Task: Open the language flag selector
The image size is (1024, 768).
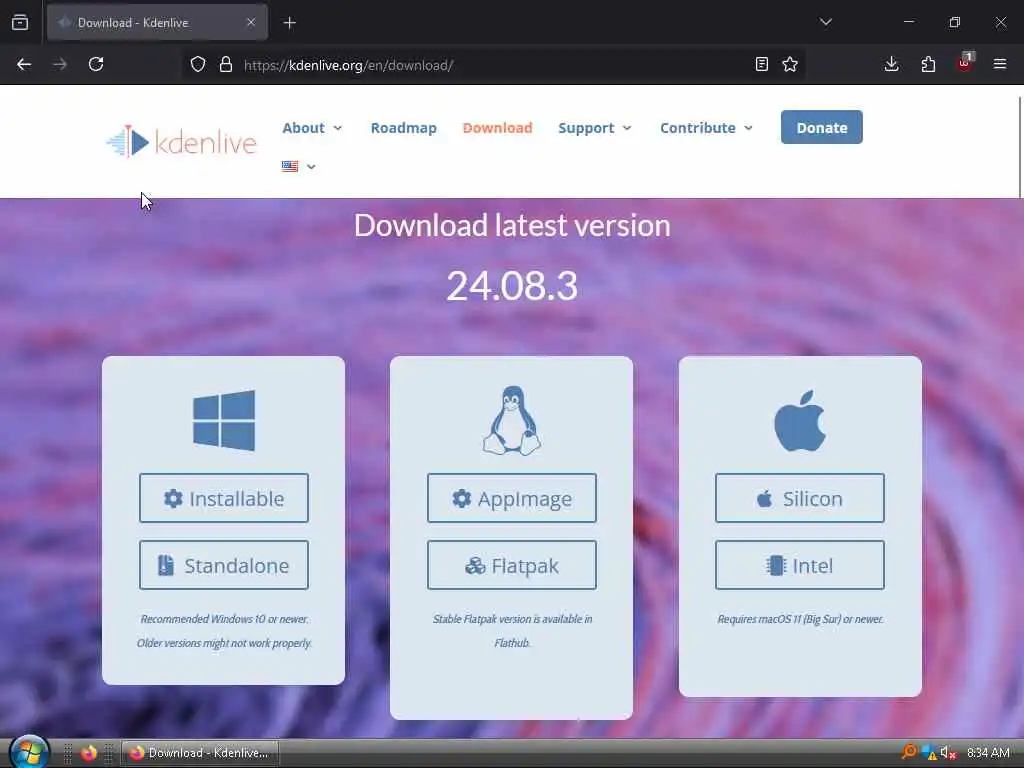Action: [x=298, y=167]
